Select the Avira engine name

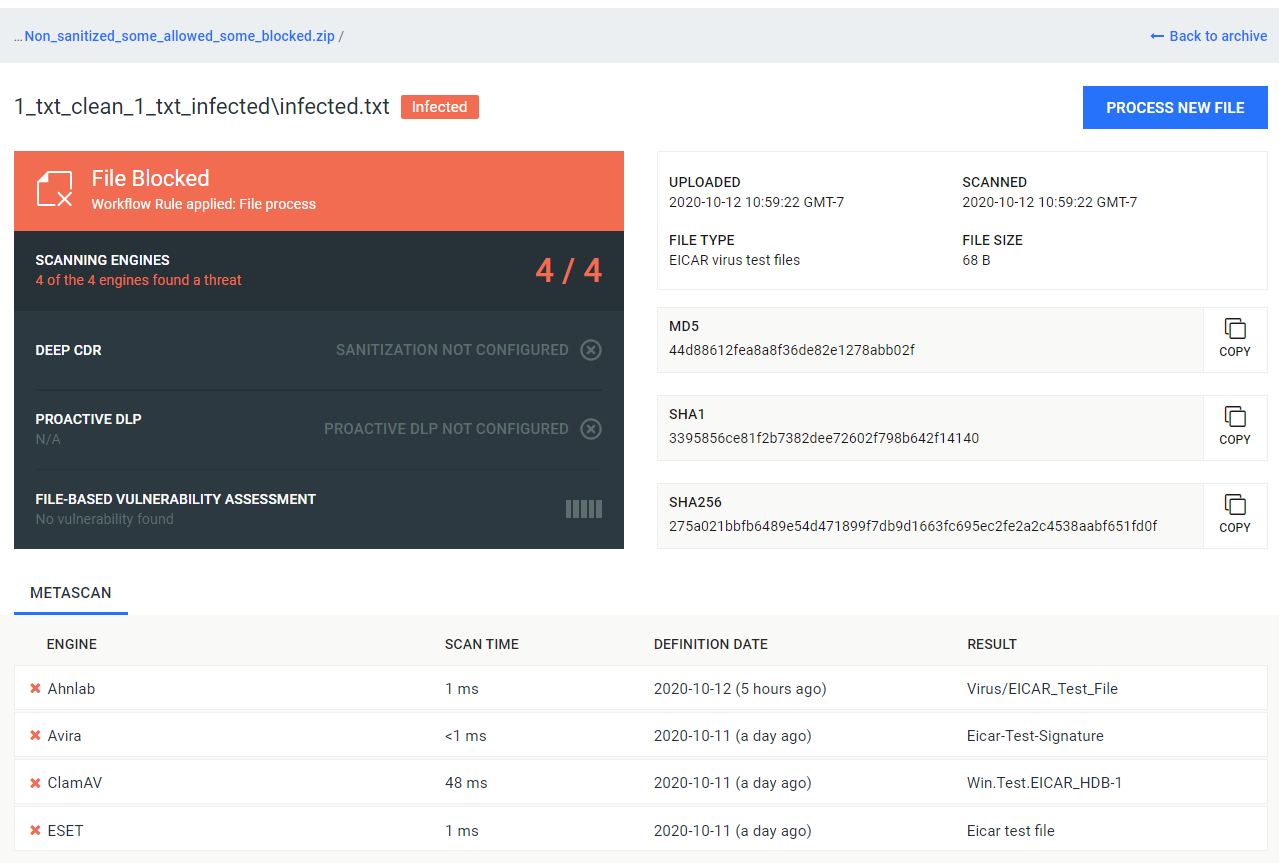tap(65, 736)
